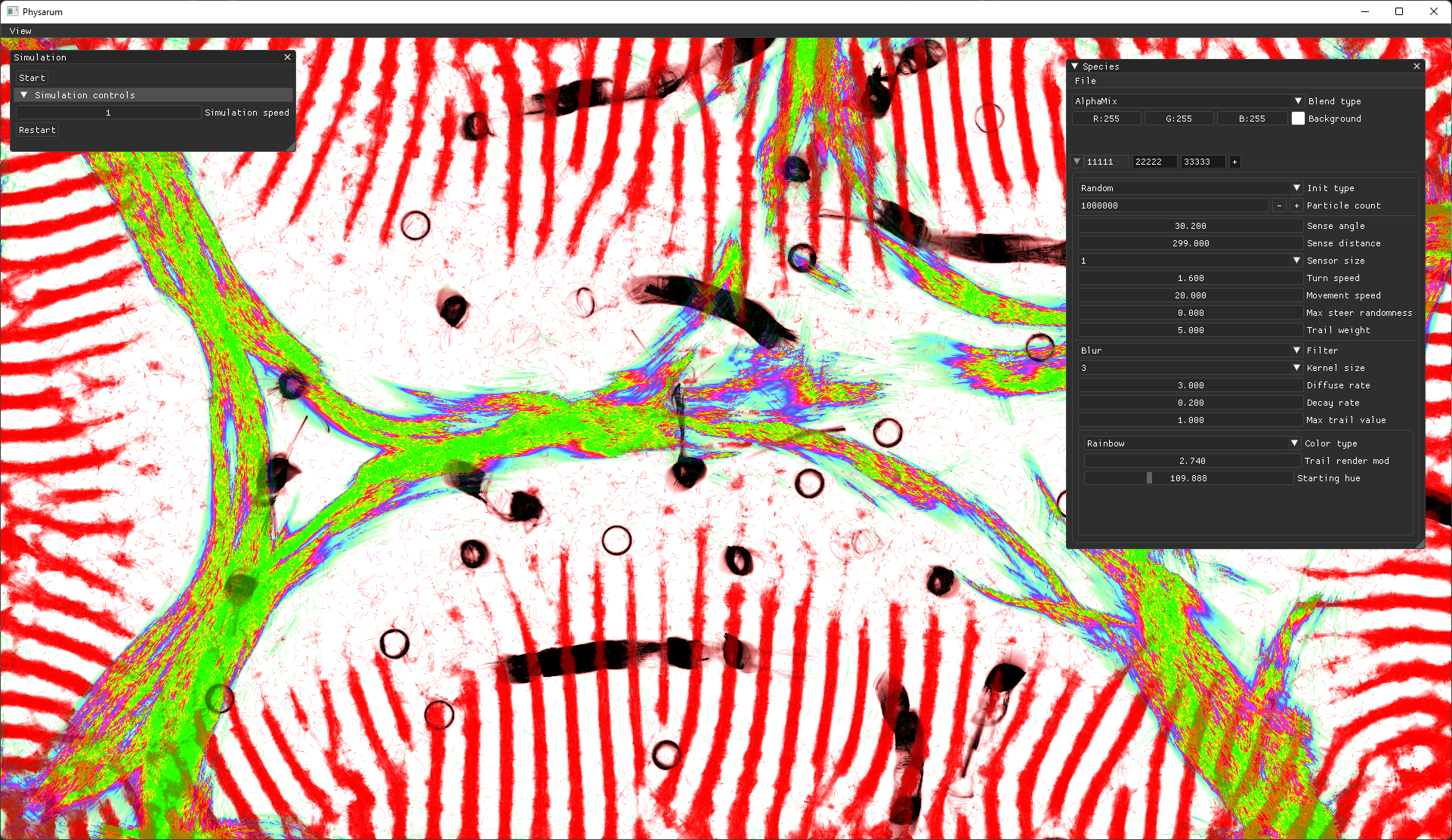This screenshot has width=1452, height=840.
Task: Increase particle count with plus button
Action: click(1296, 205)
